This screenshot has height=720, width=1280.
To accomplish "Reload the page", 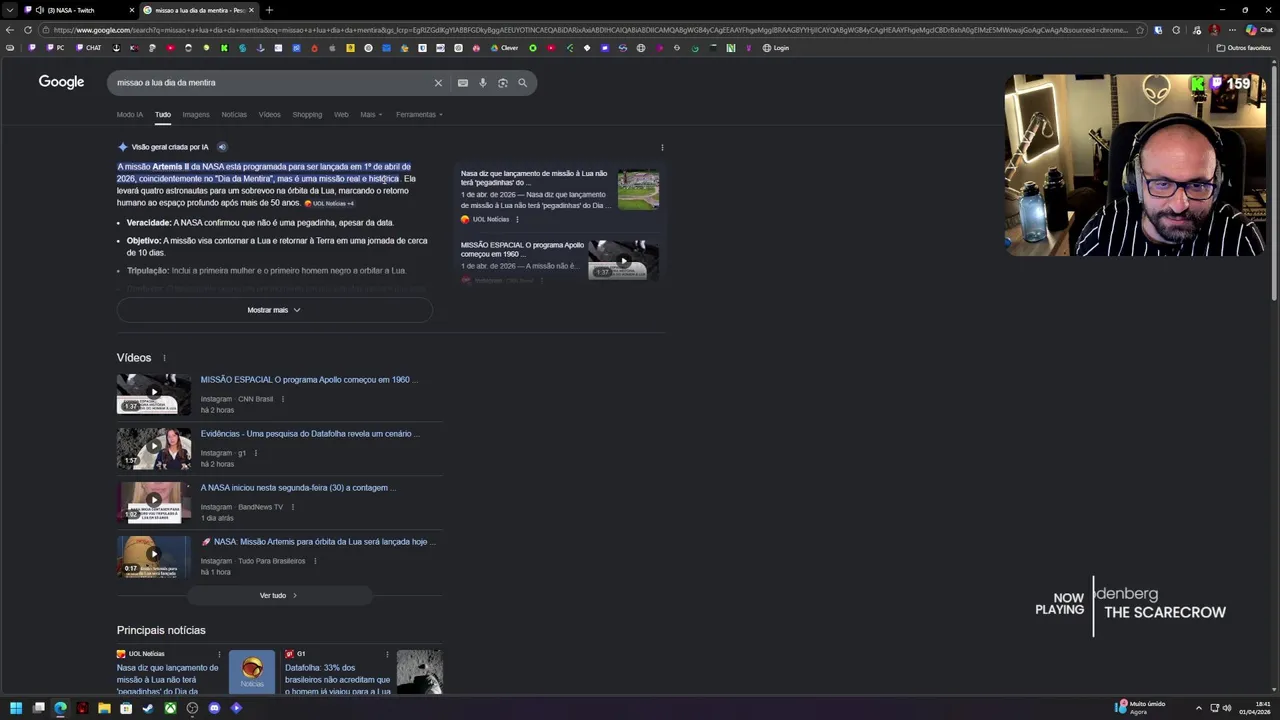I will tap(28, 30).
